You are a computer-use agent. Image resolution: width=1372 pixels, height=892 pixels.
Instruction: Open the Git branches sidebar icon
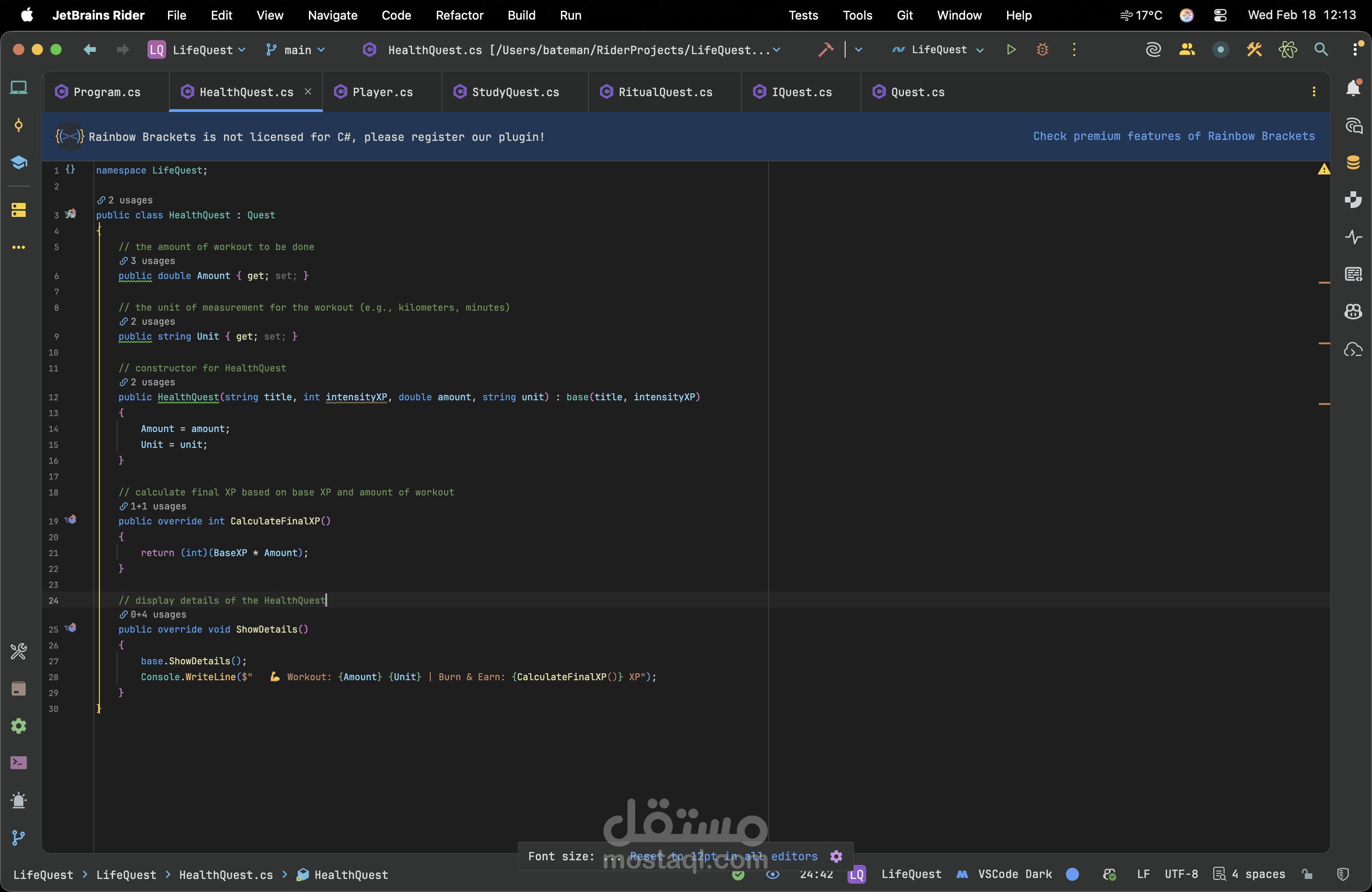click(x=19, y=837)
